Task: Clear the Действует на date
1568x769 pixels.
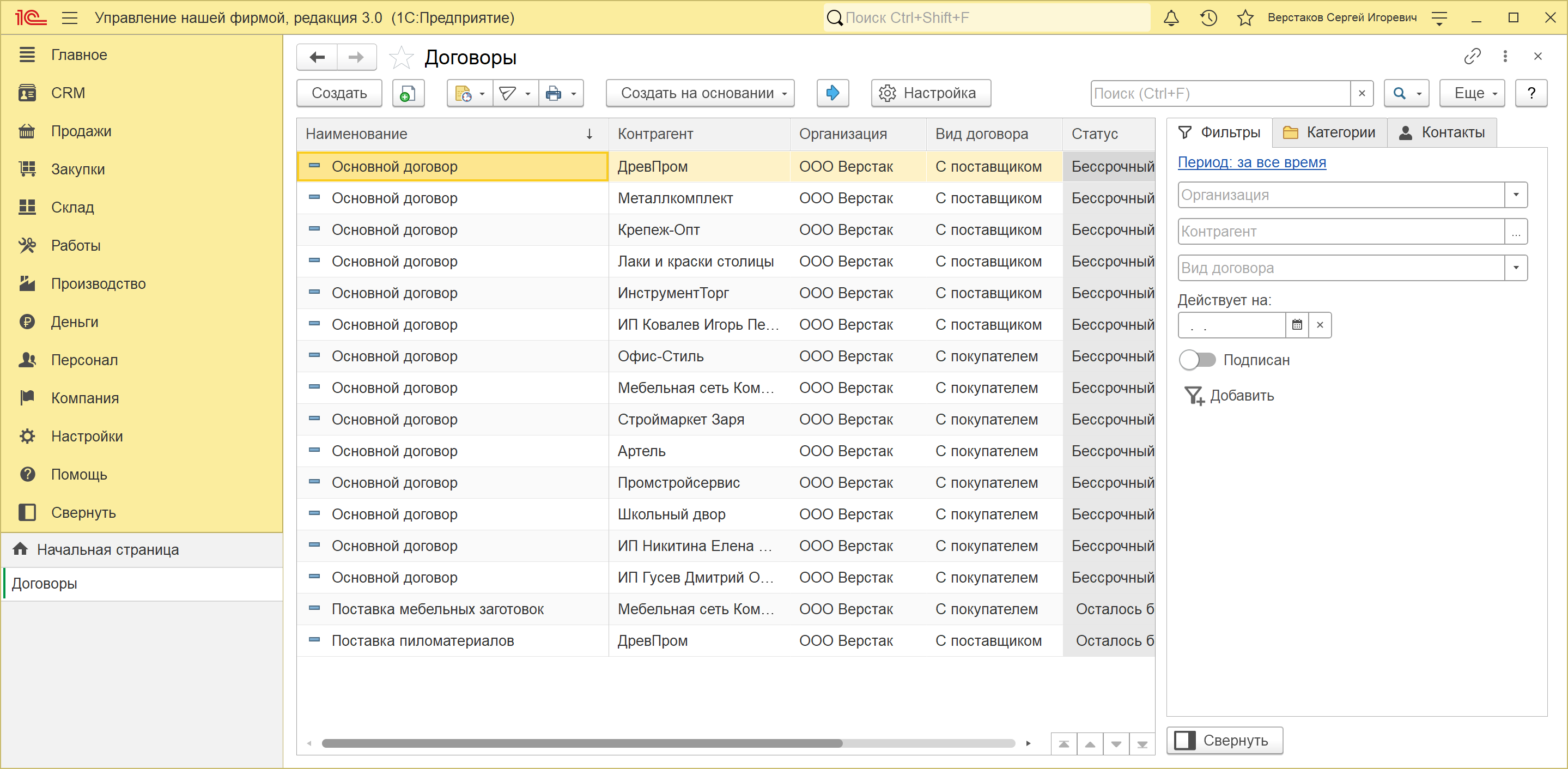Action: (1320, 325)
